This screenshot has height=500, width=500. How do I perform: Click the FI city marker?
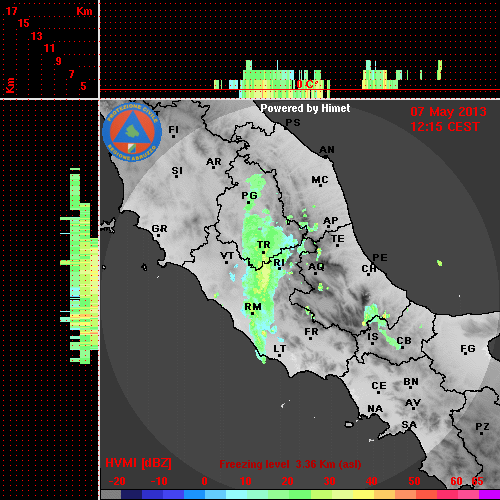(173, 136)
